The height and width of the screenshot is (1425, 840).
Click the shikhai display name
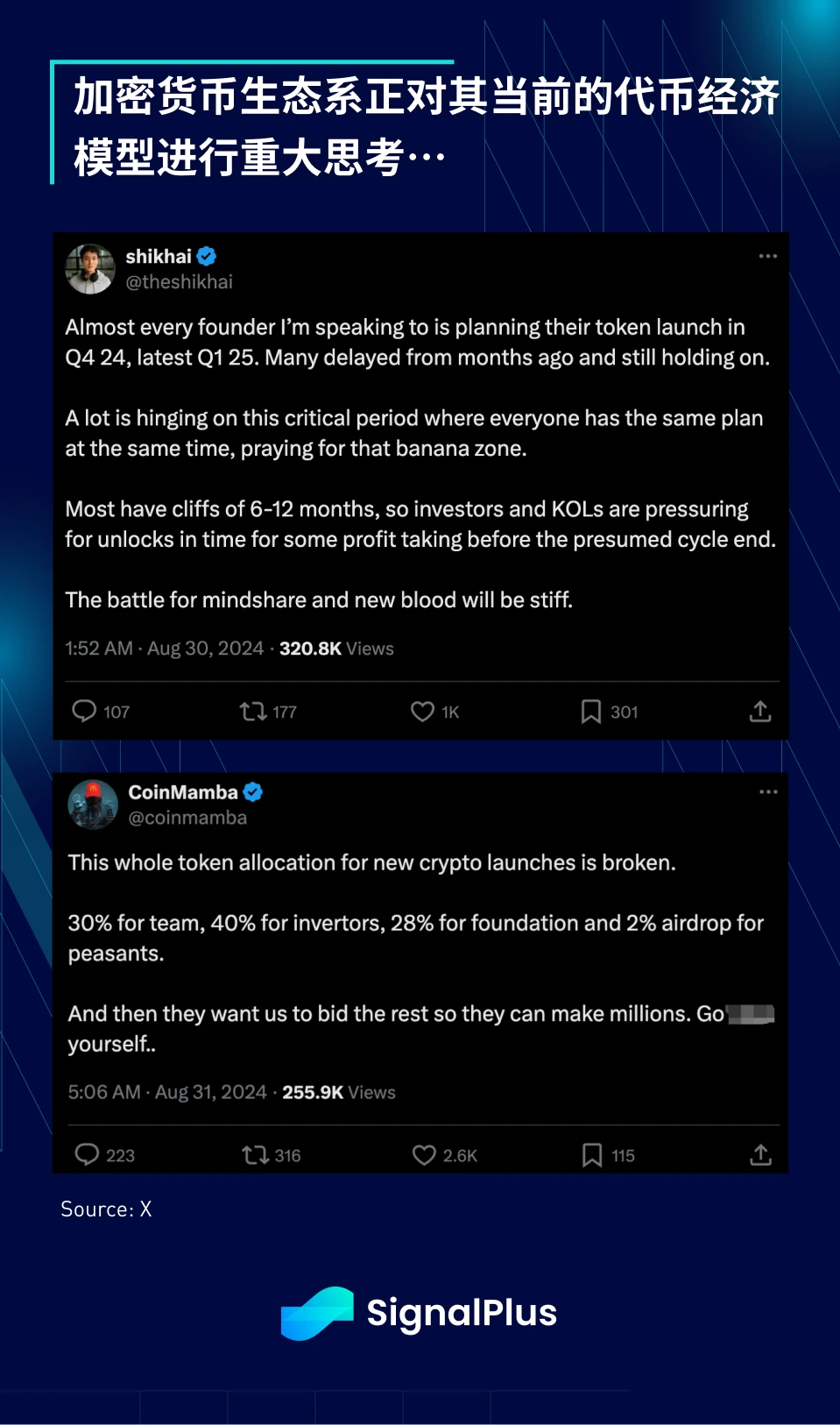coord(159,256)
